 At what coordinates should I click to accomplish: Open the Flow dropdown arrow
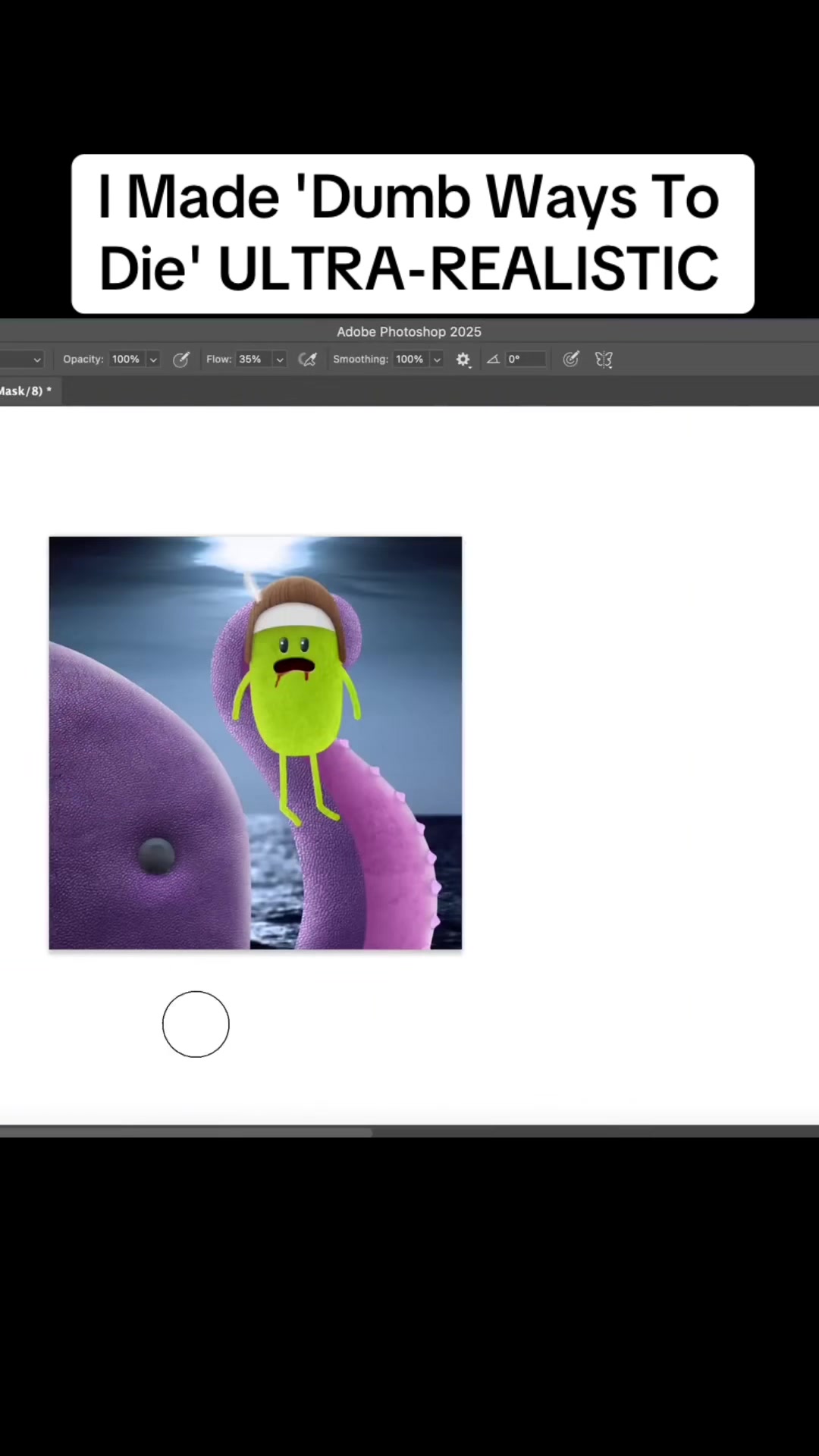tap(280, 359)
